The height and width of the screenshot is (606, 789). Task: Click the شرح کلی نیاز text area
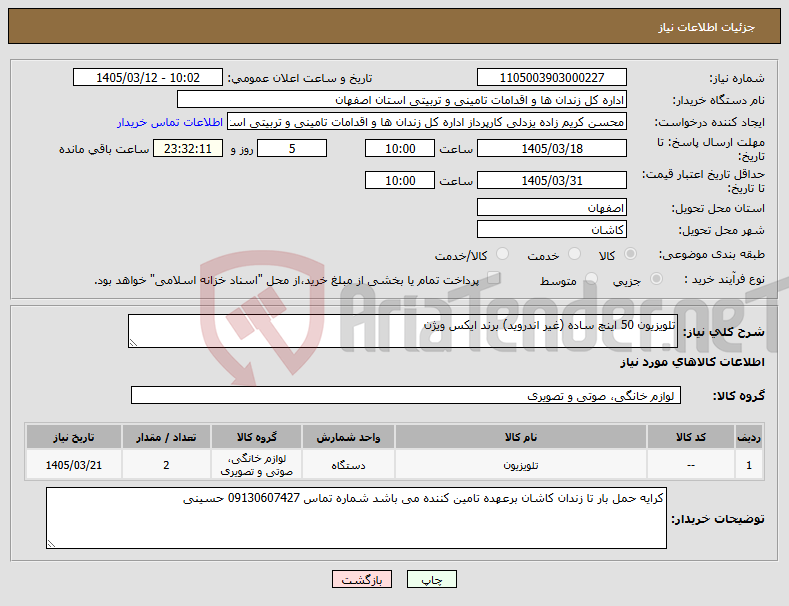point(403,331)
